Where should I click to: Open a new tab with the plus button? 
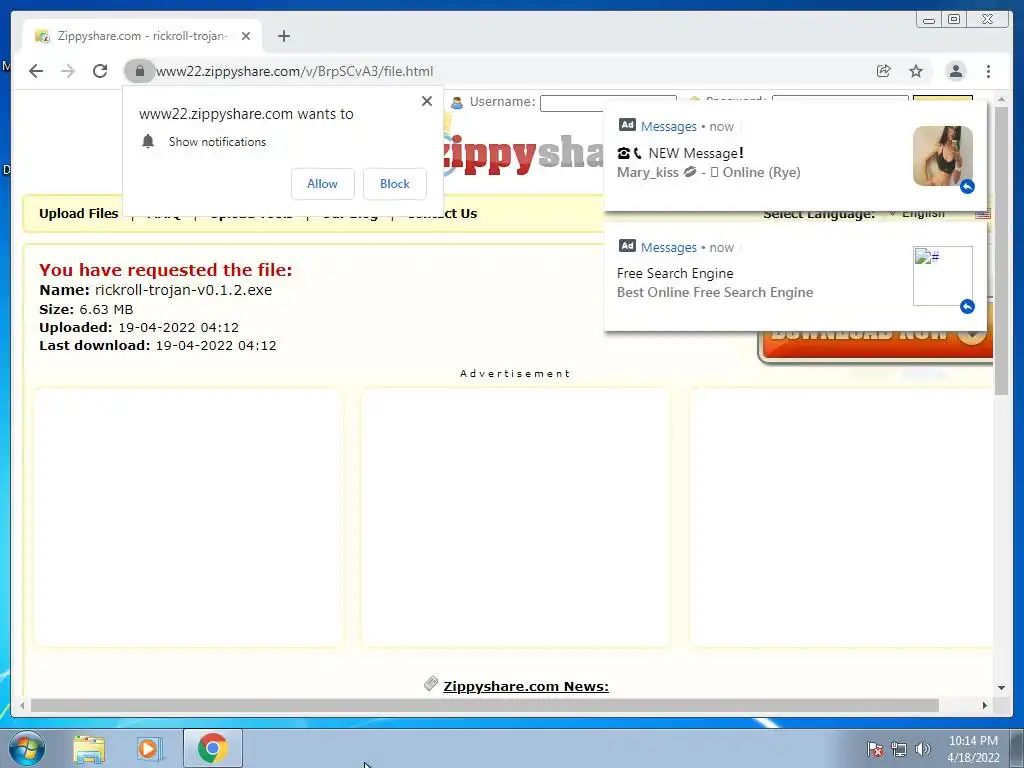pyautogui.click(x=283, y=36)
